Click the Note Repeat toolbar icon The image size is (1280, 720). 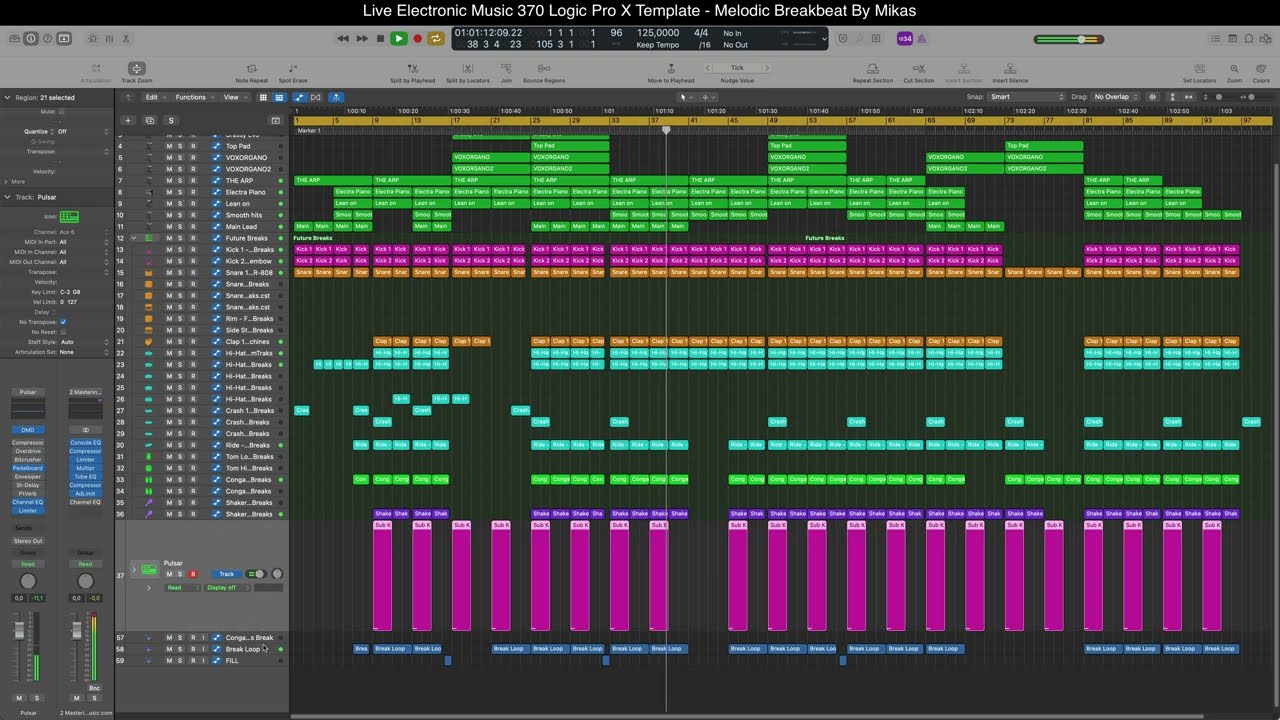click(x=251, y=69)
